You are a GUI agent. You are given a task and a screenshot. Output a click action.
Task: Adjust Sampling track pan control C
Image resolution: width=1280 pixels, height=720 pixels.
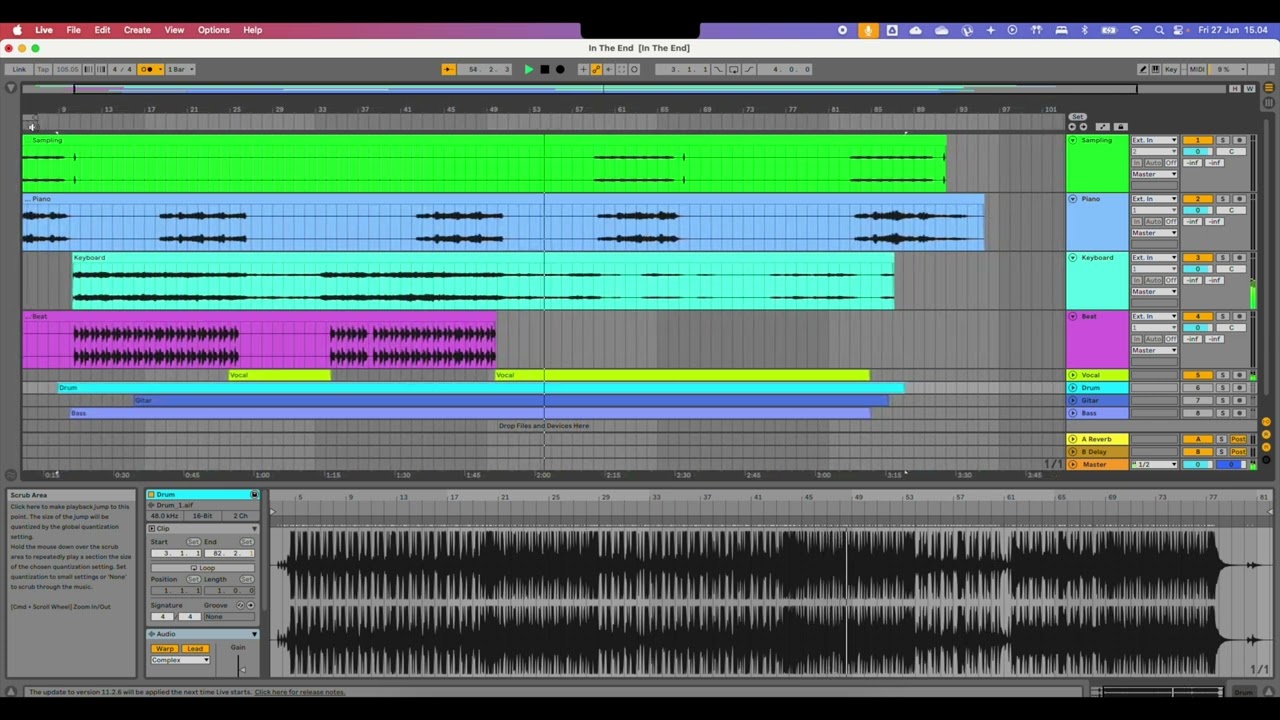(x=1231, y=151)
